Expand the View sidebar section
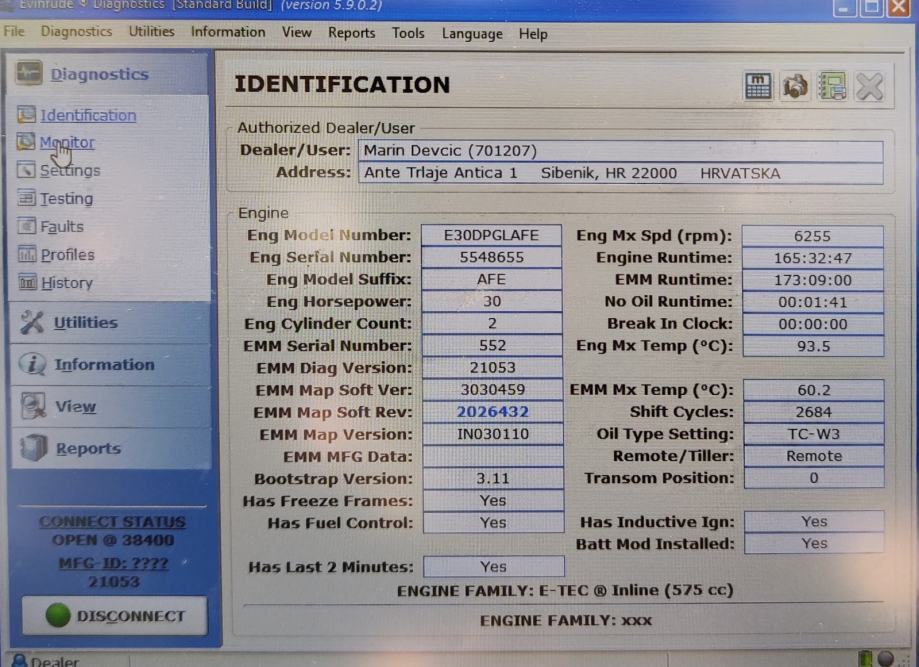919x667 pixels. pyautogui.click(x=75, y=407)
